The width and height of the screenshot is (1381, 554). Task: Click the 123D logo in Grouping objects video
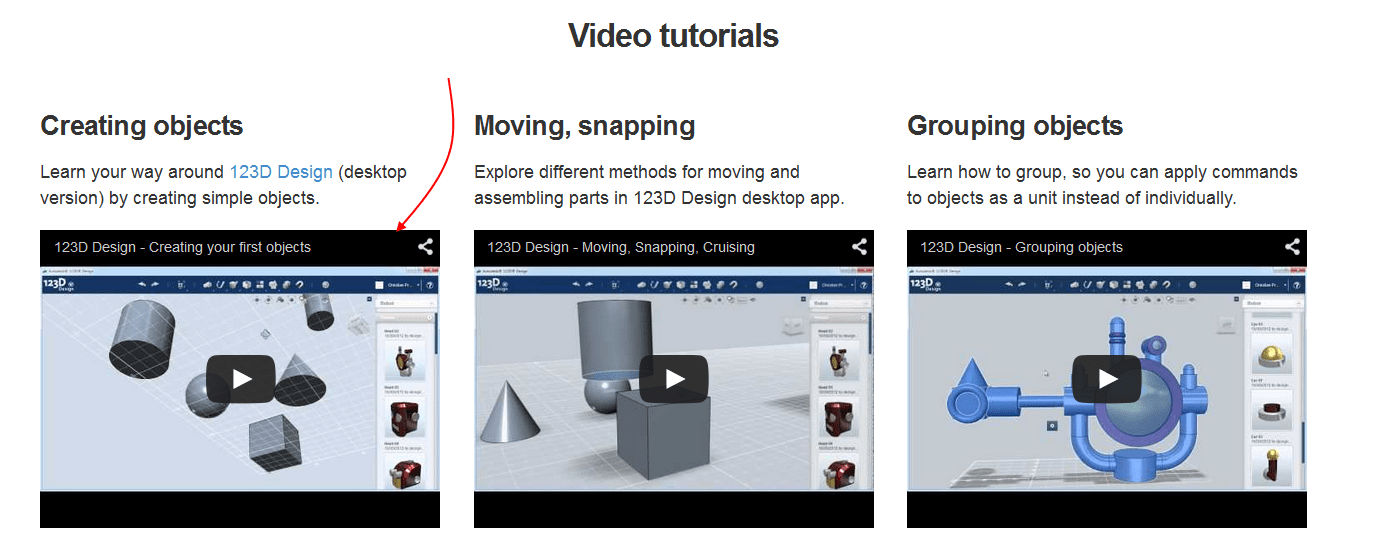927,284
